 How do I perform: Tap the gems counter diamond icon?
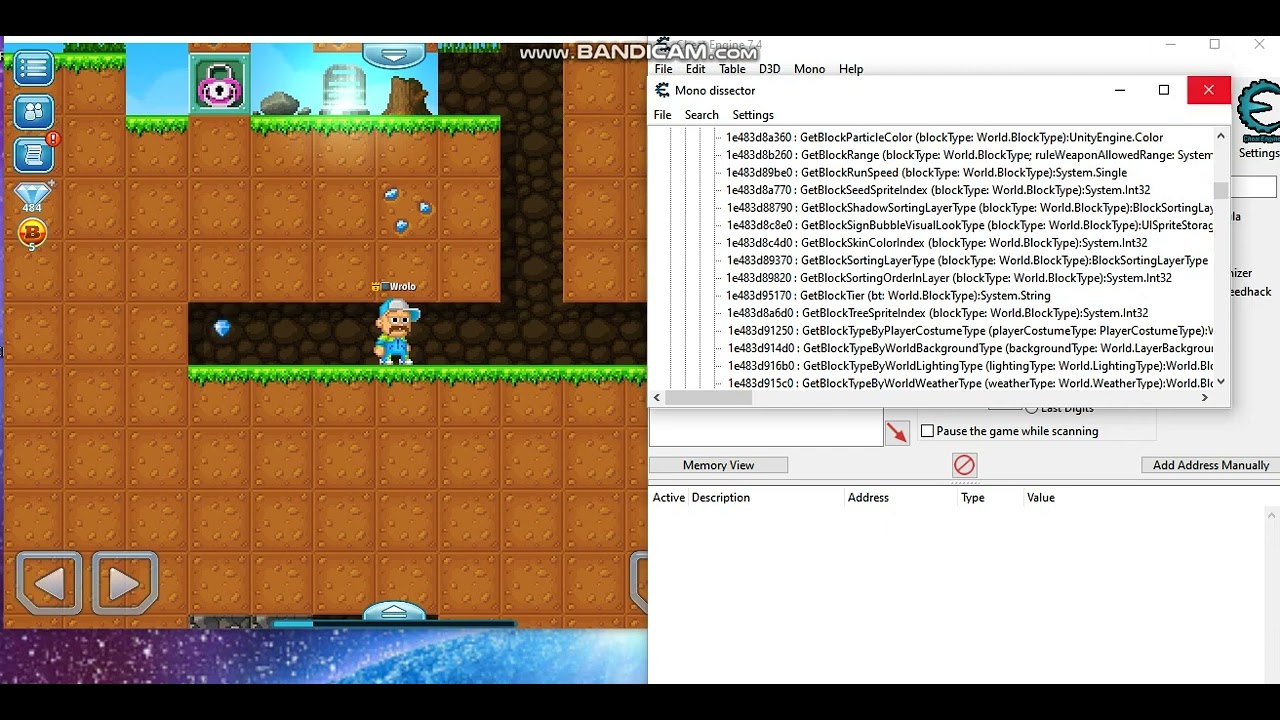32,194
